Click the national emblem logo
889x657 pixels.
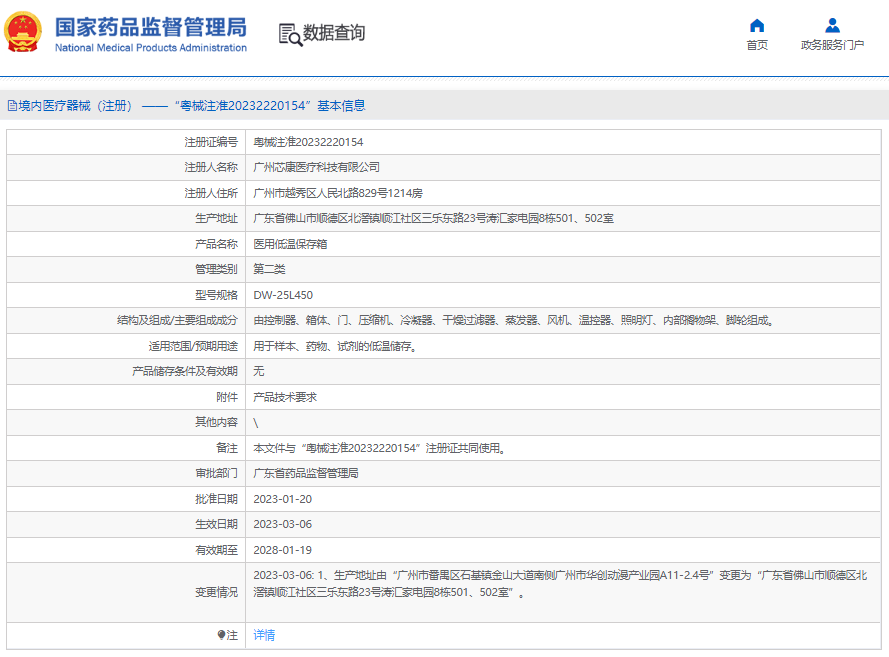pyautogui.click(x=23, y=32)
